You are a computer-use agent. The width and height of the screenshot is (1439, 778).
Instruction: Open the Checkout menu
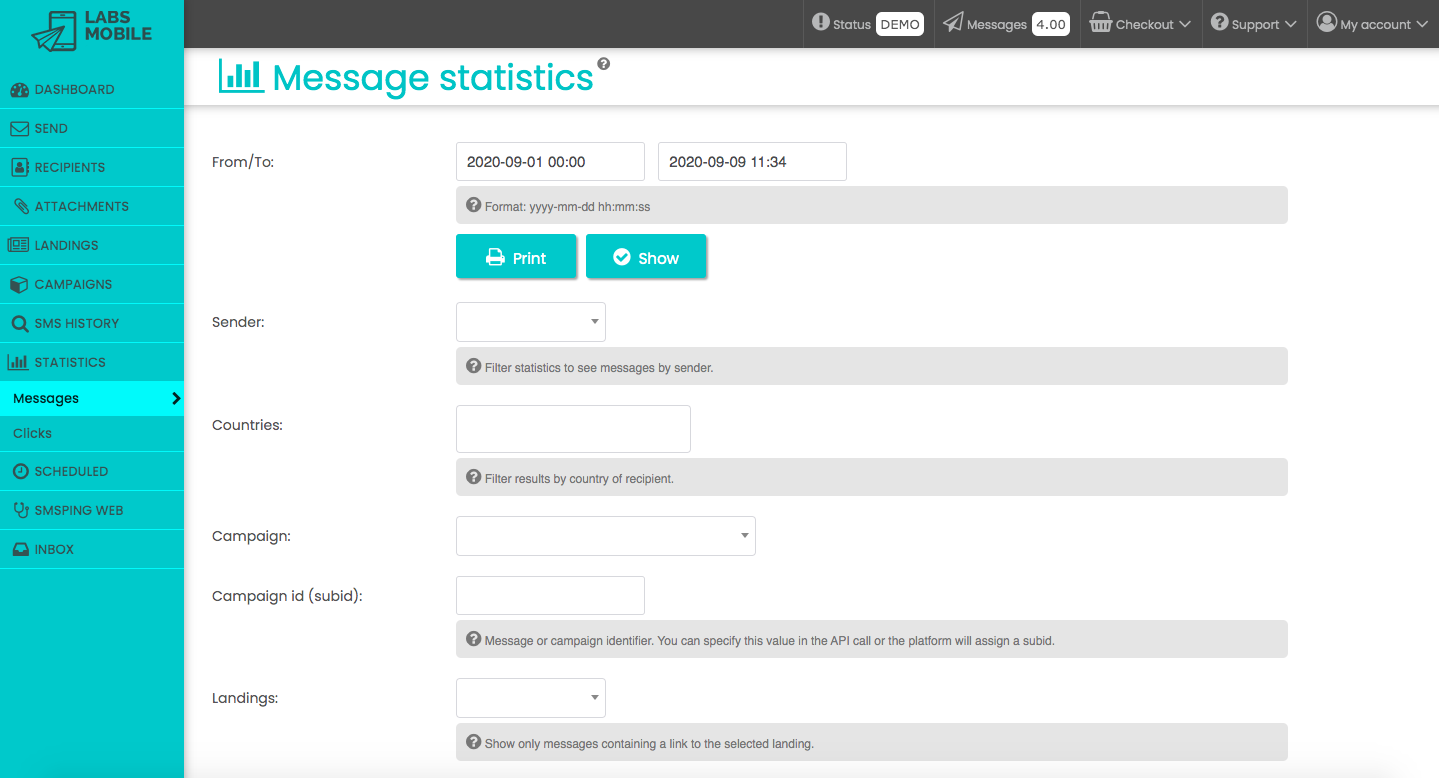[x=1140, y=24]
